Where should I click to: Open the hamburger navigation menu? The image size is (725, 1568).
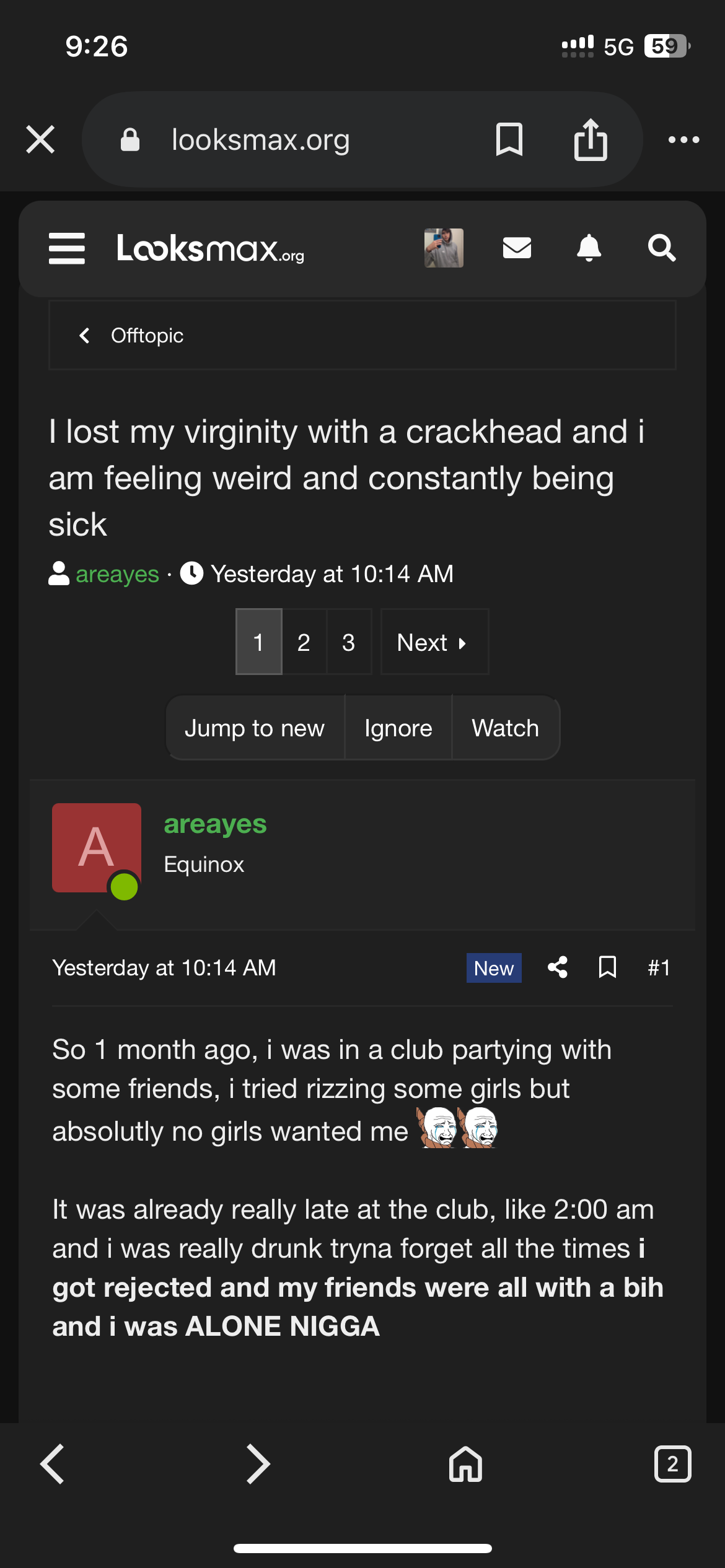67,248
